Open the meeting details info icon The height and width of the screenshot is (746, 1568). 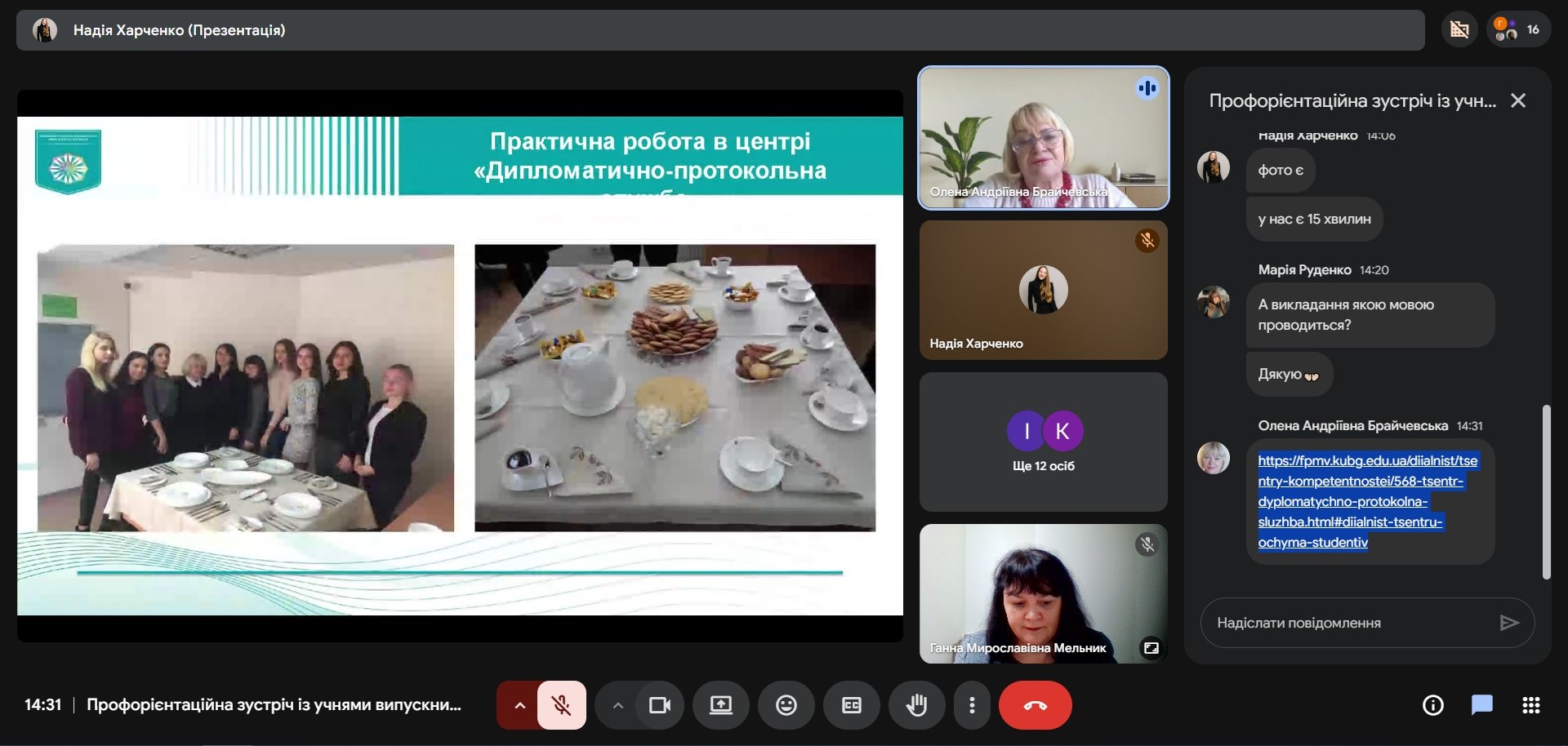(1432, 705)
